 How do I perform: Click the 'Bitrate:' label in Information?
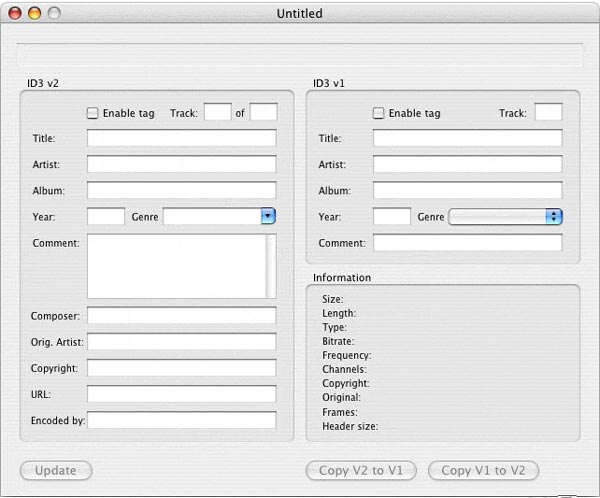pos(338,341)
